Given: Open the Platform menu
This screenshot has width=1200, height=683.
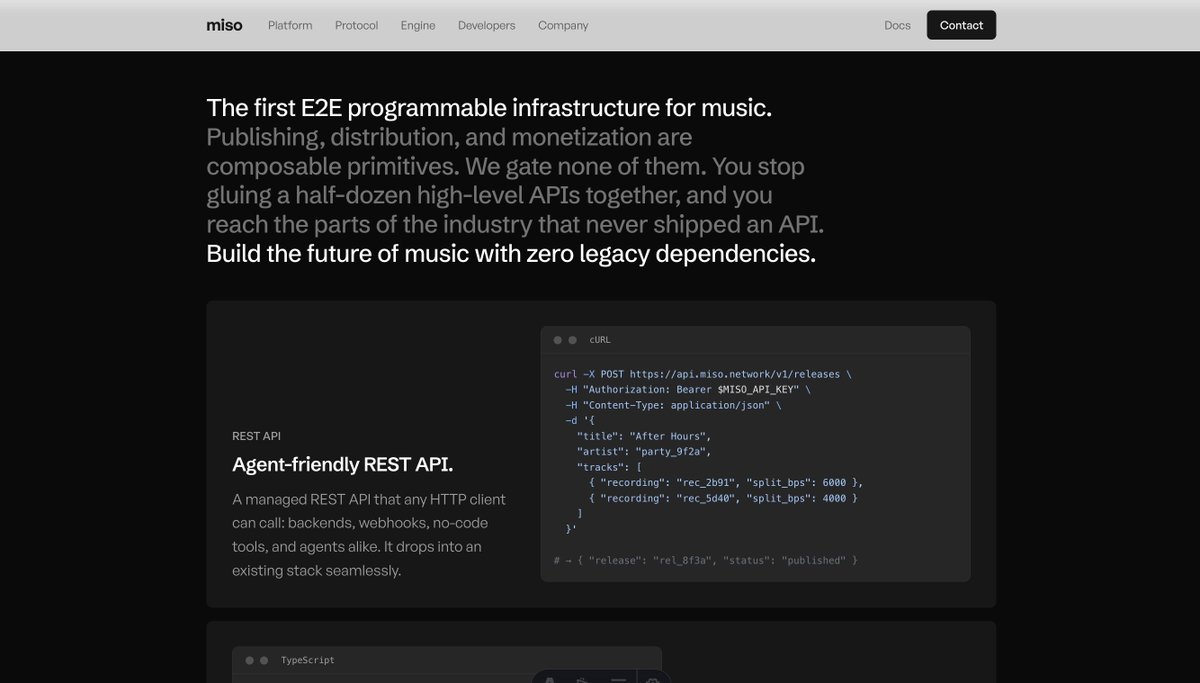Looking at the screenshot, I should (290, 25).
